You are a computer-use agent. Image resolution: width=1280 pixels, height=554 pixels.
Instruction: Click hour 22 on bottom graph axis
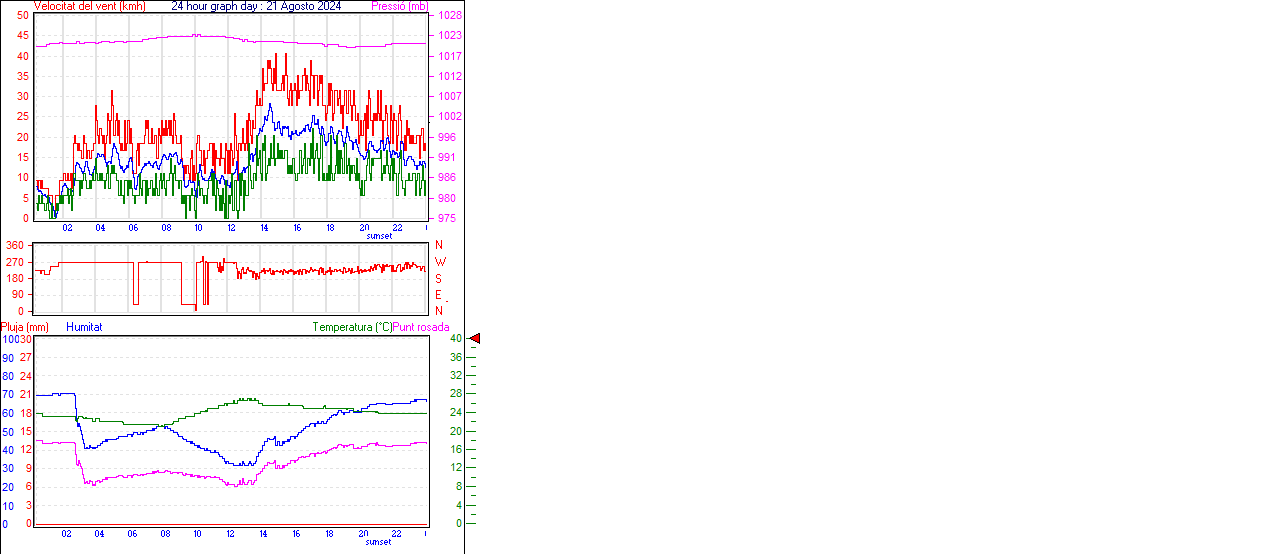click(397, 534)
